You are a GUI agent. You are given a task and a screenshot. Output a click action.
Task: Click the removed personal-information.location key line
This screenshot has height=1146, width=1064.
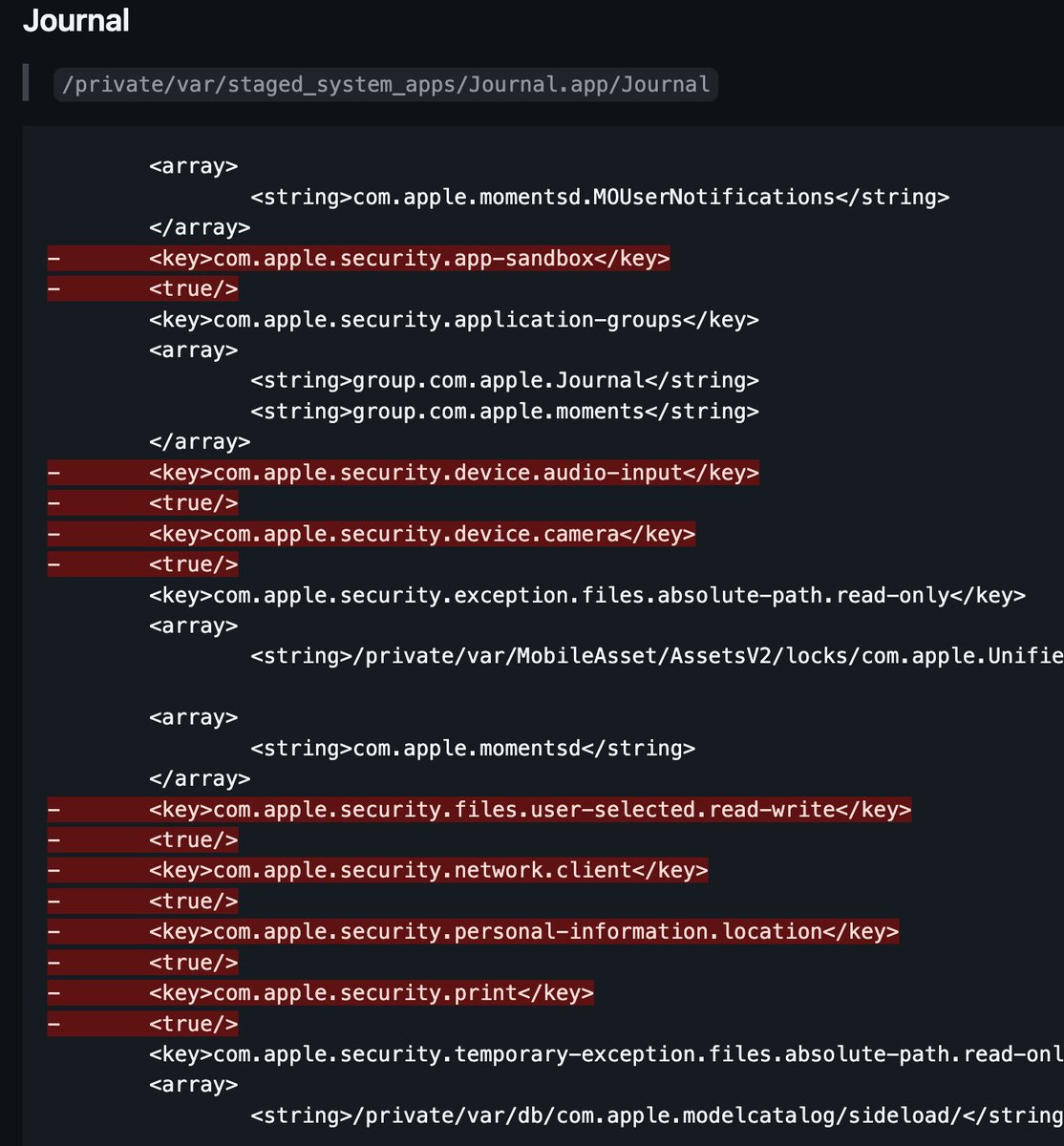(x=523, y=932)
